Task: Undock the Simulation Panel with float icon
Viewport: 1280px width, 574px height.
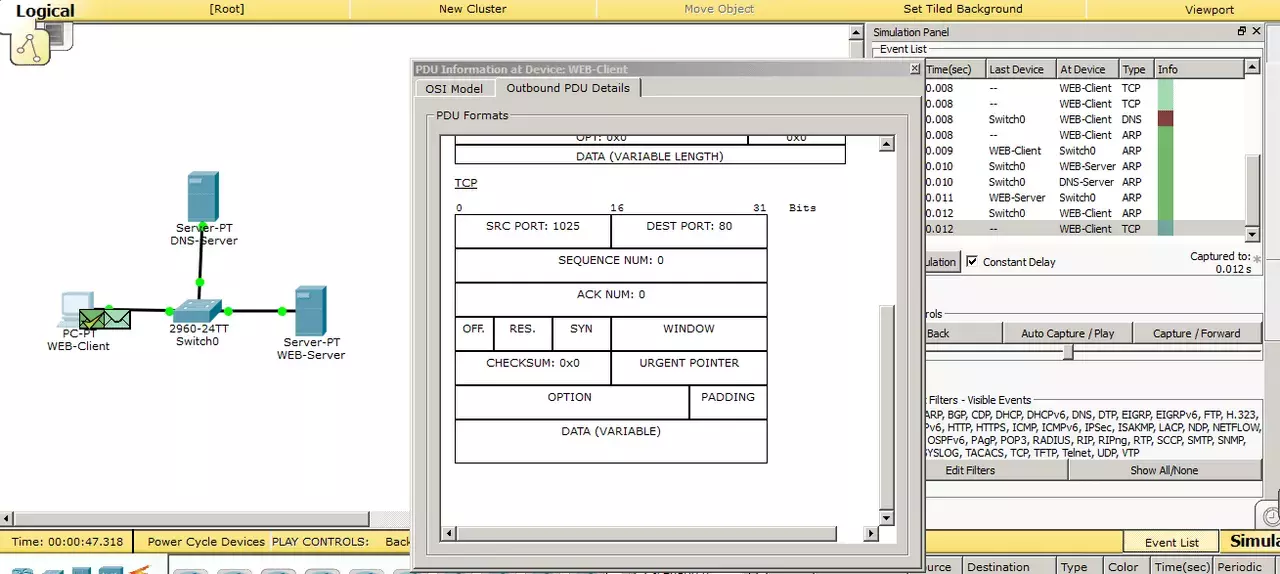Action: tap(1242, 32)
